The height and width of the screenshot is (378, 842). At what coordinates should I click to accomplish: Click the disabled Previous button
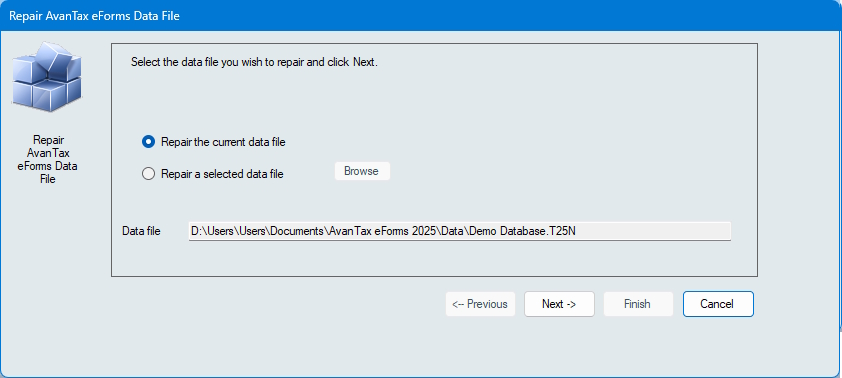480,304
